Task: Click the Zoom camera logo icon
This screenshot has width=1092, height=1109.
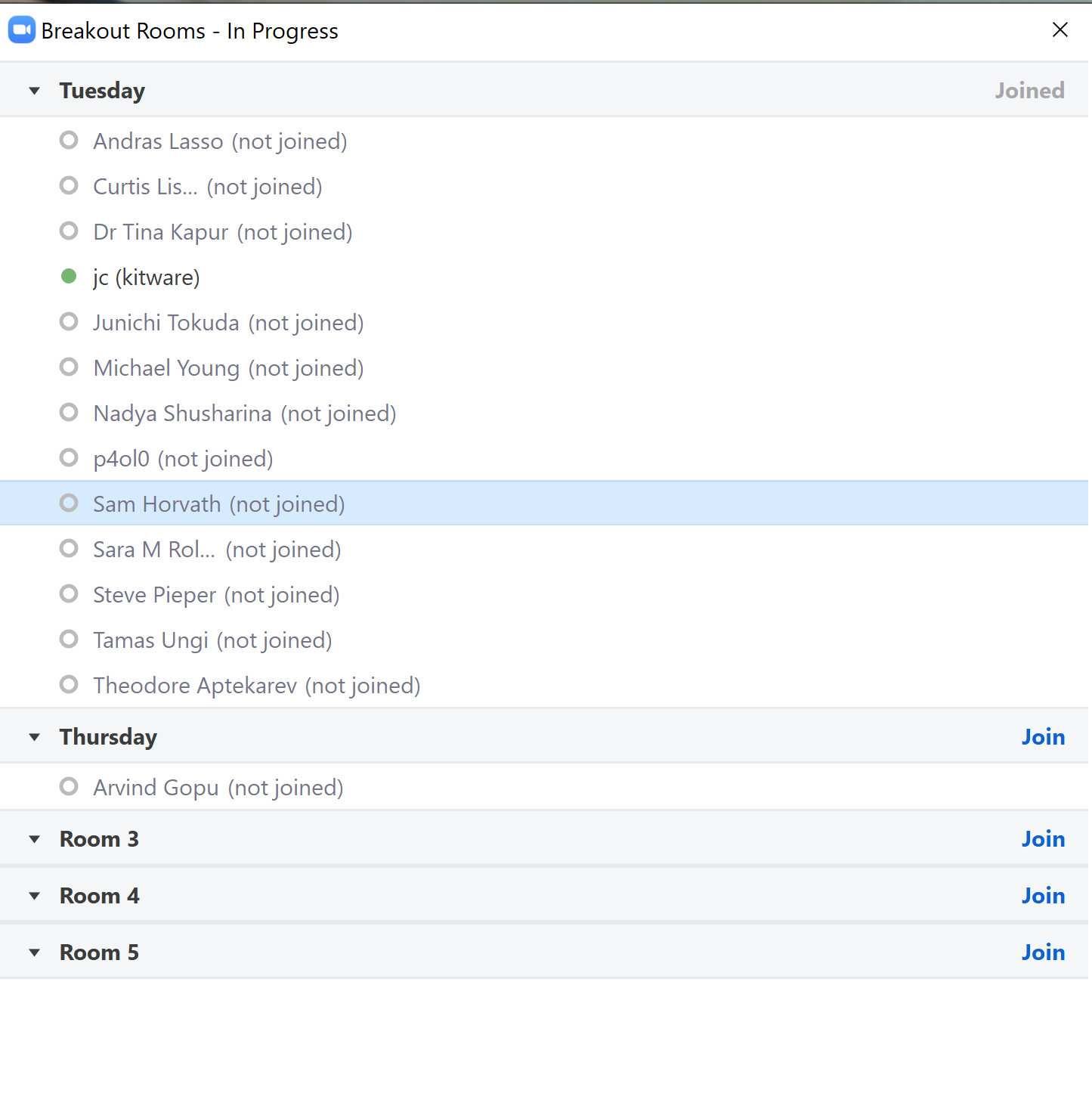Action: (21, 30)
